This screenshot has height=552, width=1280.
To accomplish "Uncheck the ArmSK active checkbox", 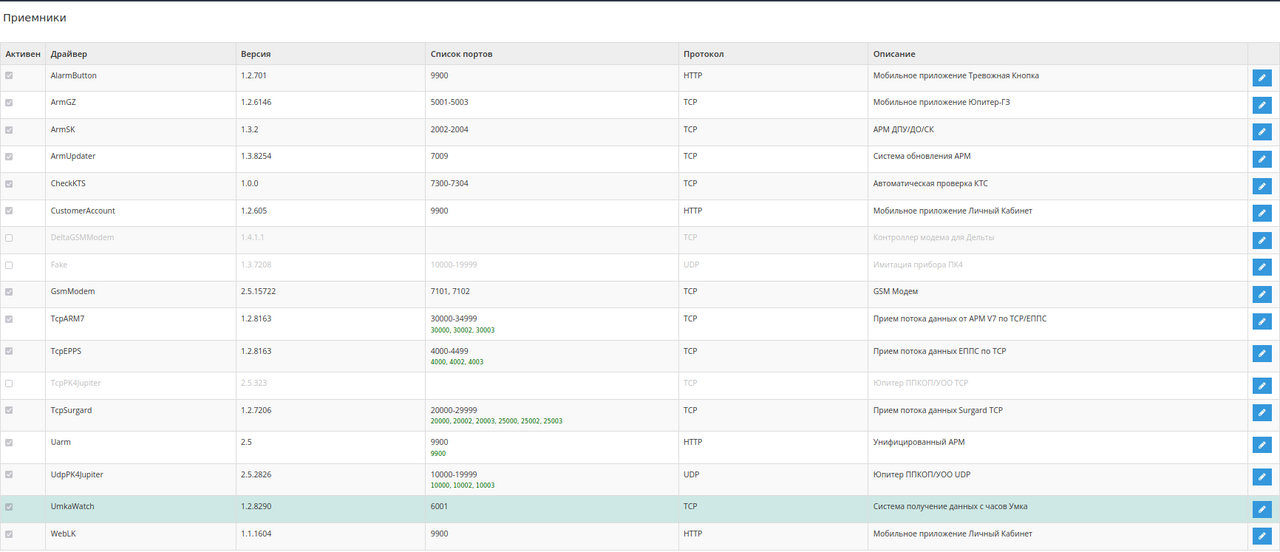I will point(9,130).
